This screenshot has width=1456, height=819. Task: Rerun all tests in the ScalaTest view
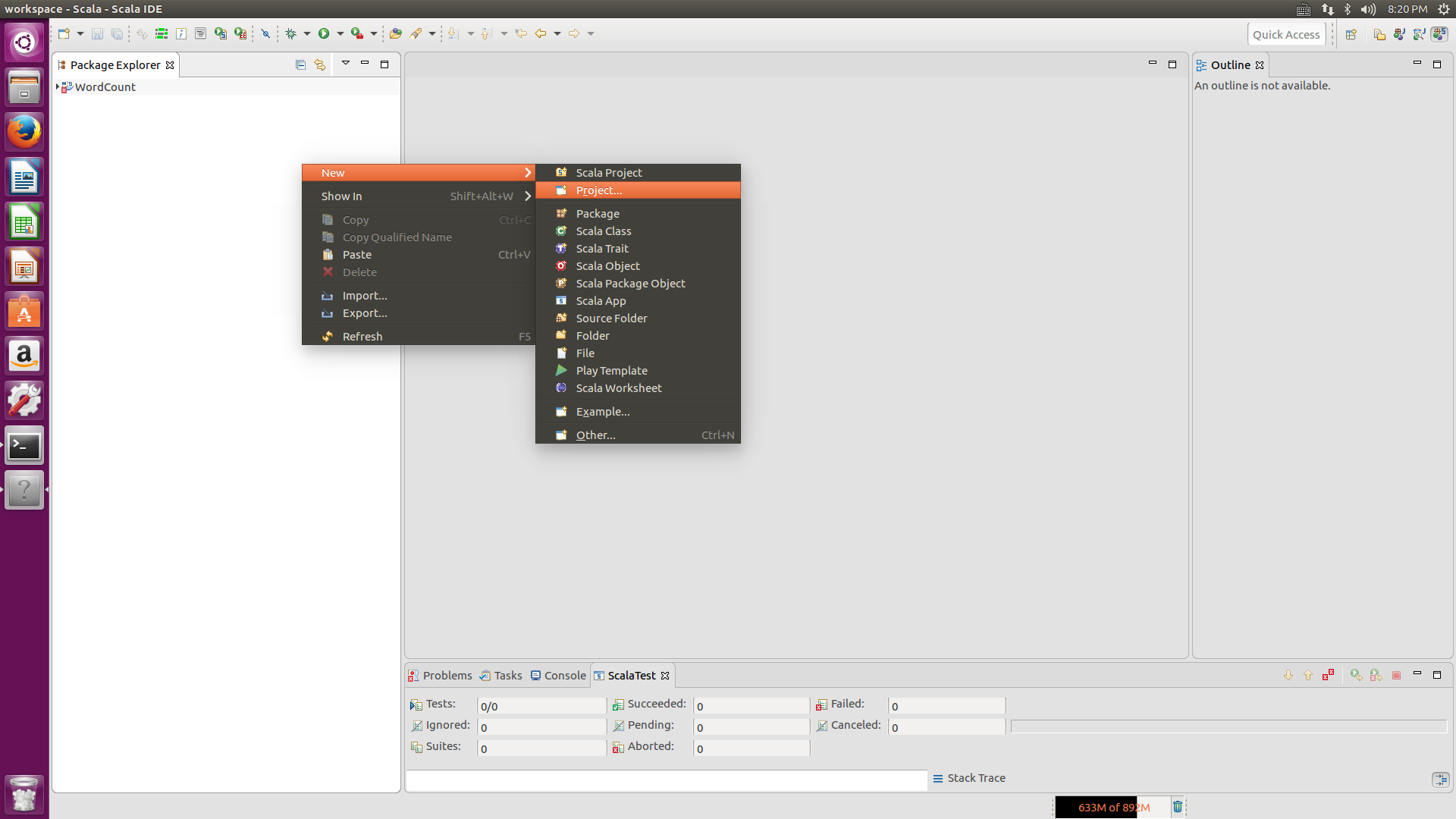tap(1357, 675)
